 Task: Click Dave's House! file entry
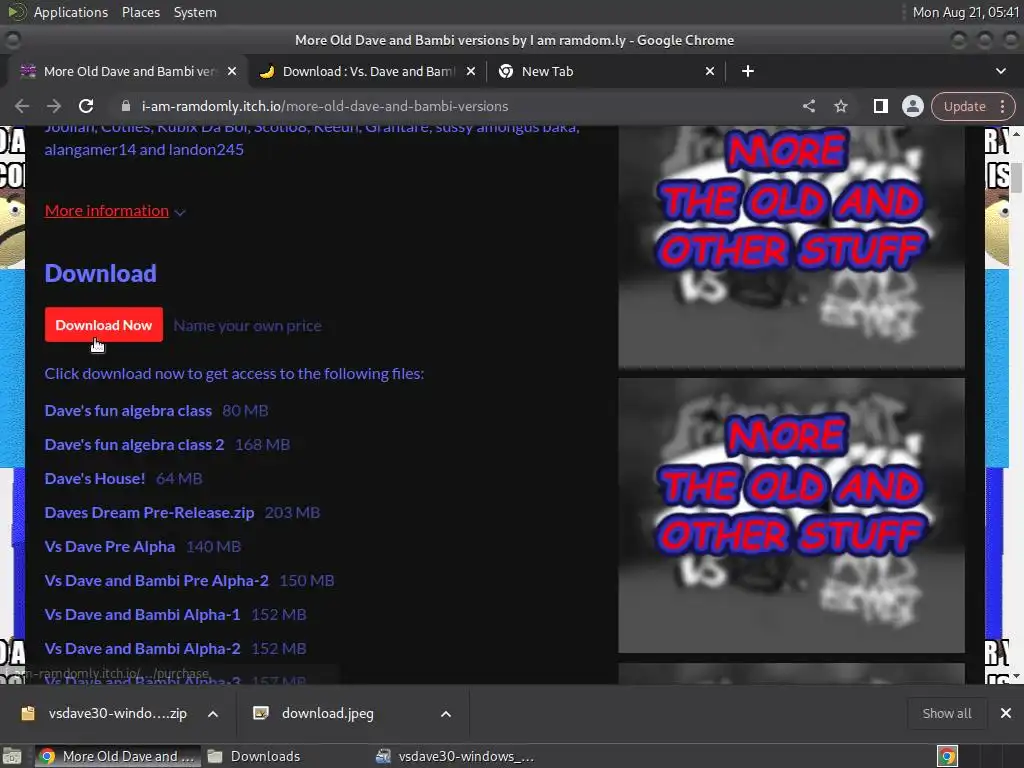point(95,479)
